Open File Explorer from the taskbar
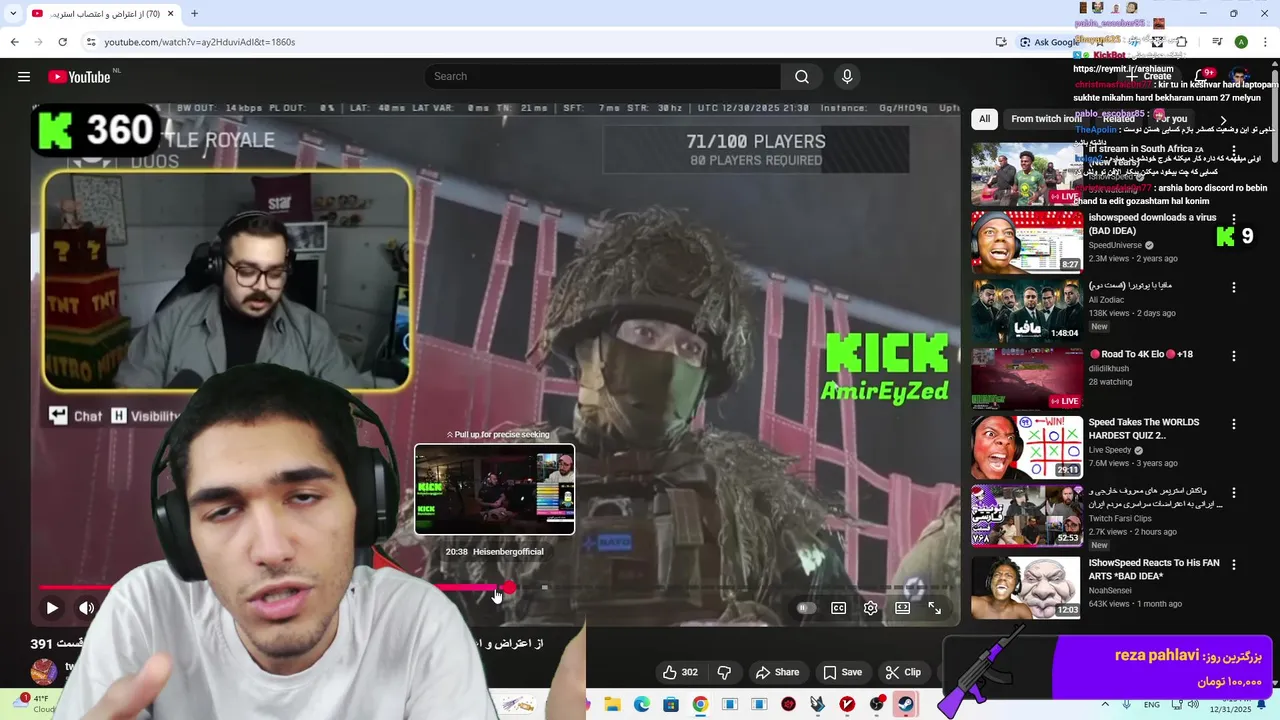1280x720 pixels. tap(612, 704)
